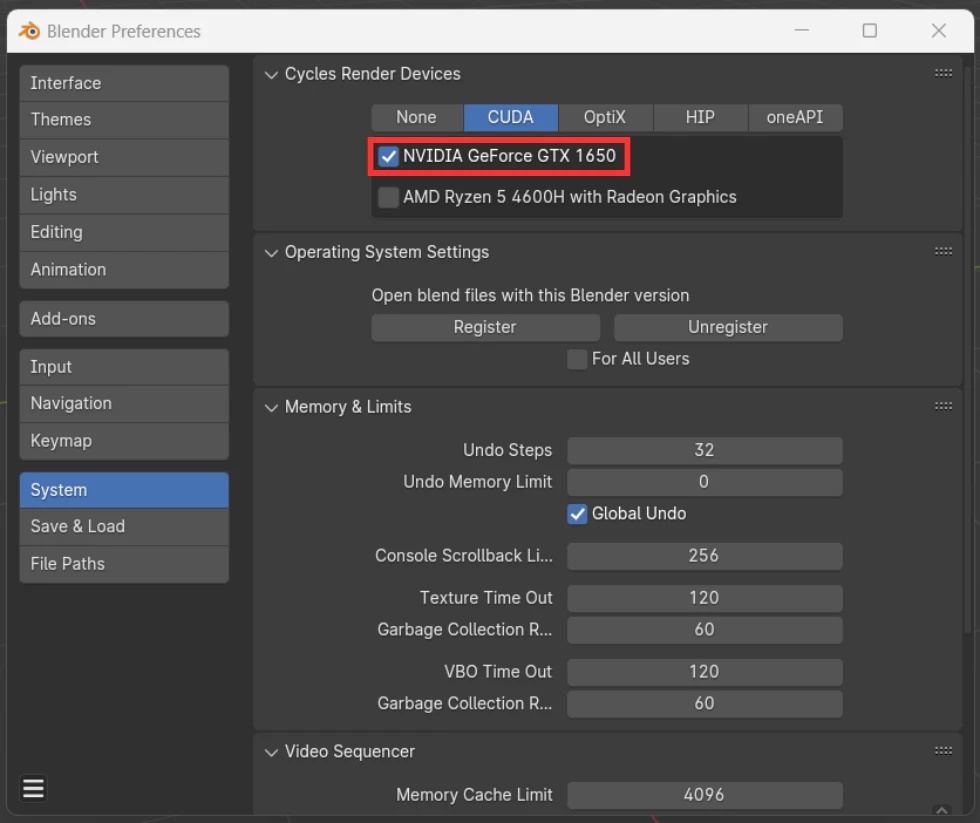The width and height of the screenshot is (980, 823).
Task: Grab the Memory & Limits panel grip
Action: [x=943, y=406]
